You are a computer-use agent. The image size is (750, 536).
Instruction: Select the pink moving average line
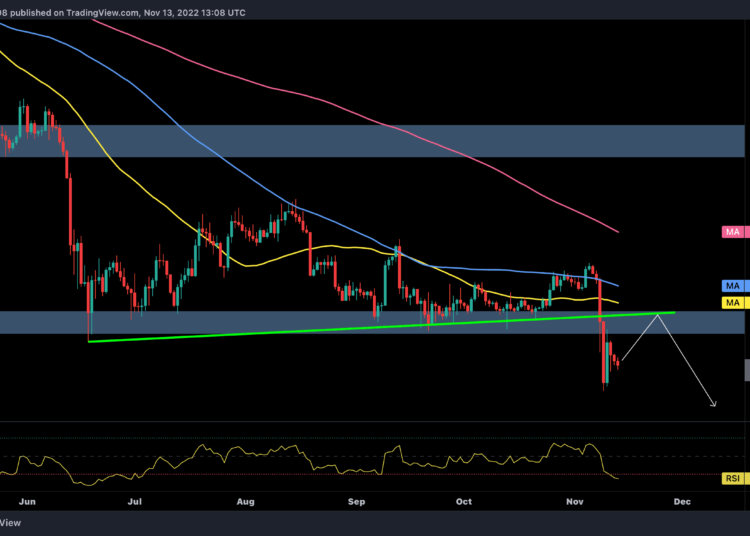click(354, 113)
